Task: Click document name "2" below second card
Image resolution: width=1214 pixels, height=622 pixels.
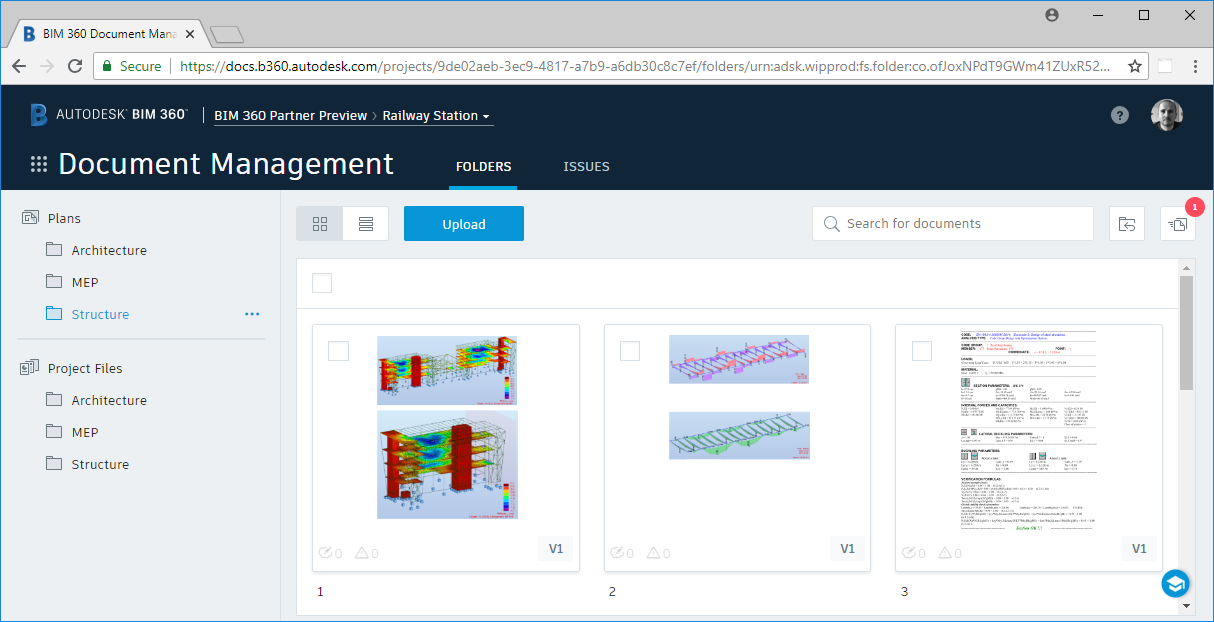Action: tap(612, 592)
